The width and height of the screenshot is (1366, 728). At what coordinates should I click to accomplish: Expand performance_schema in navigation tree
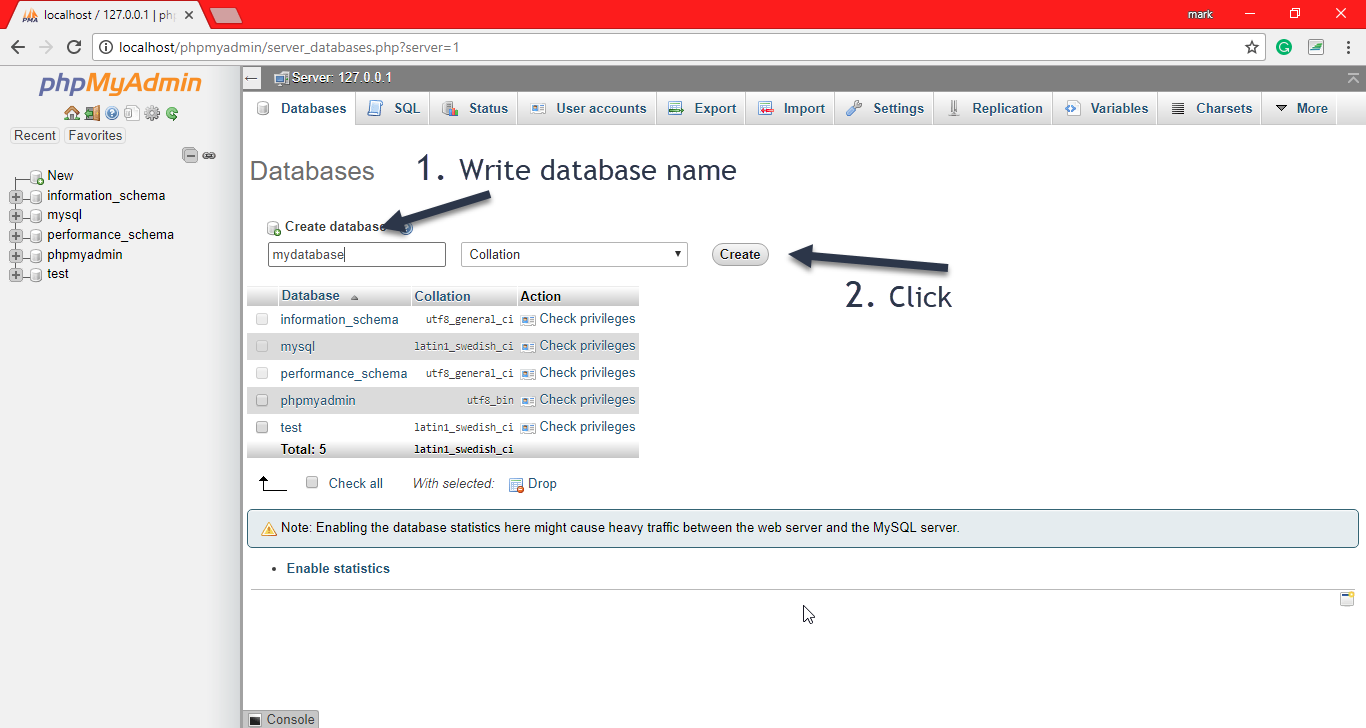pos(16,236)
